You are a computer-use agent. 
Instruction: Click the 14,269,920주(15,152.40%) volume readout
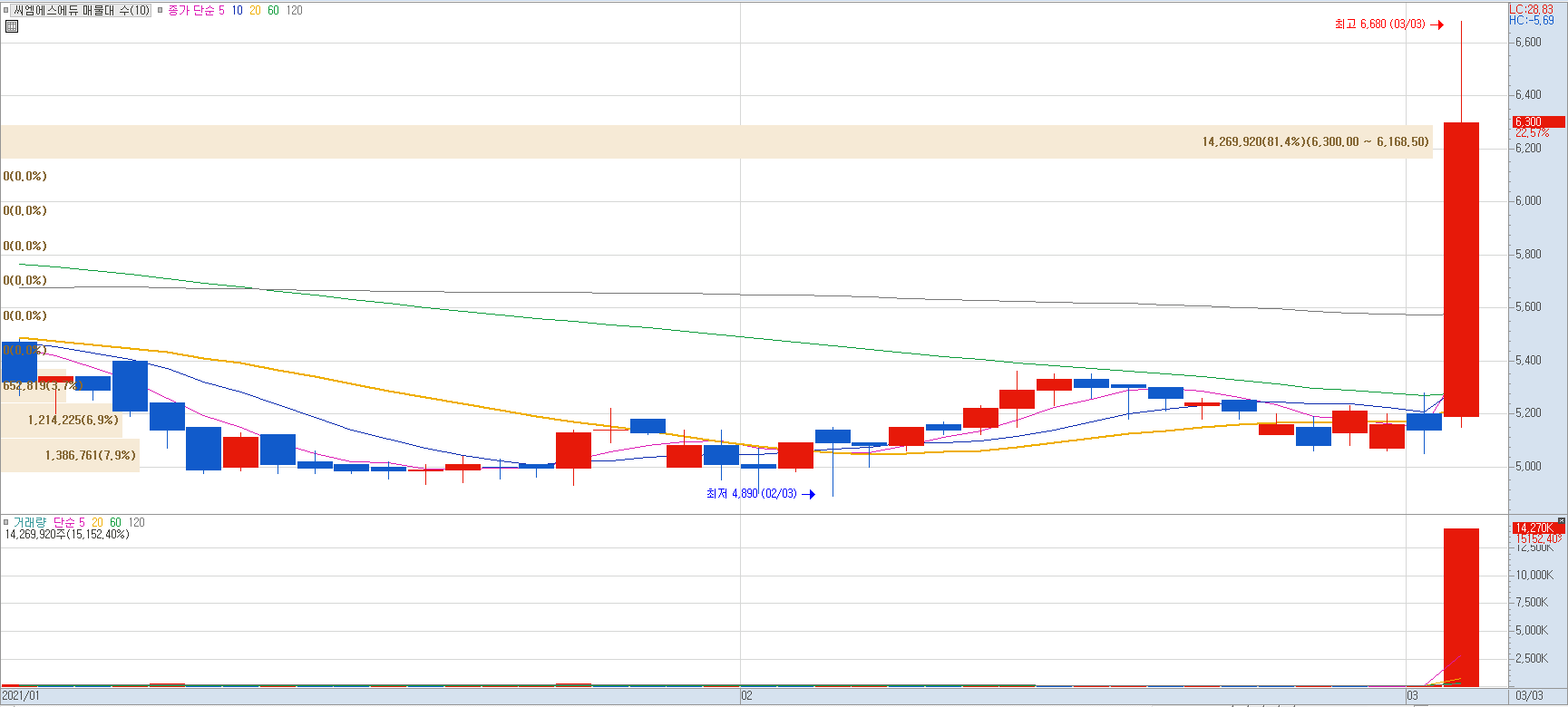[x=67, y=535]
